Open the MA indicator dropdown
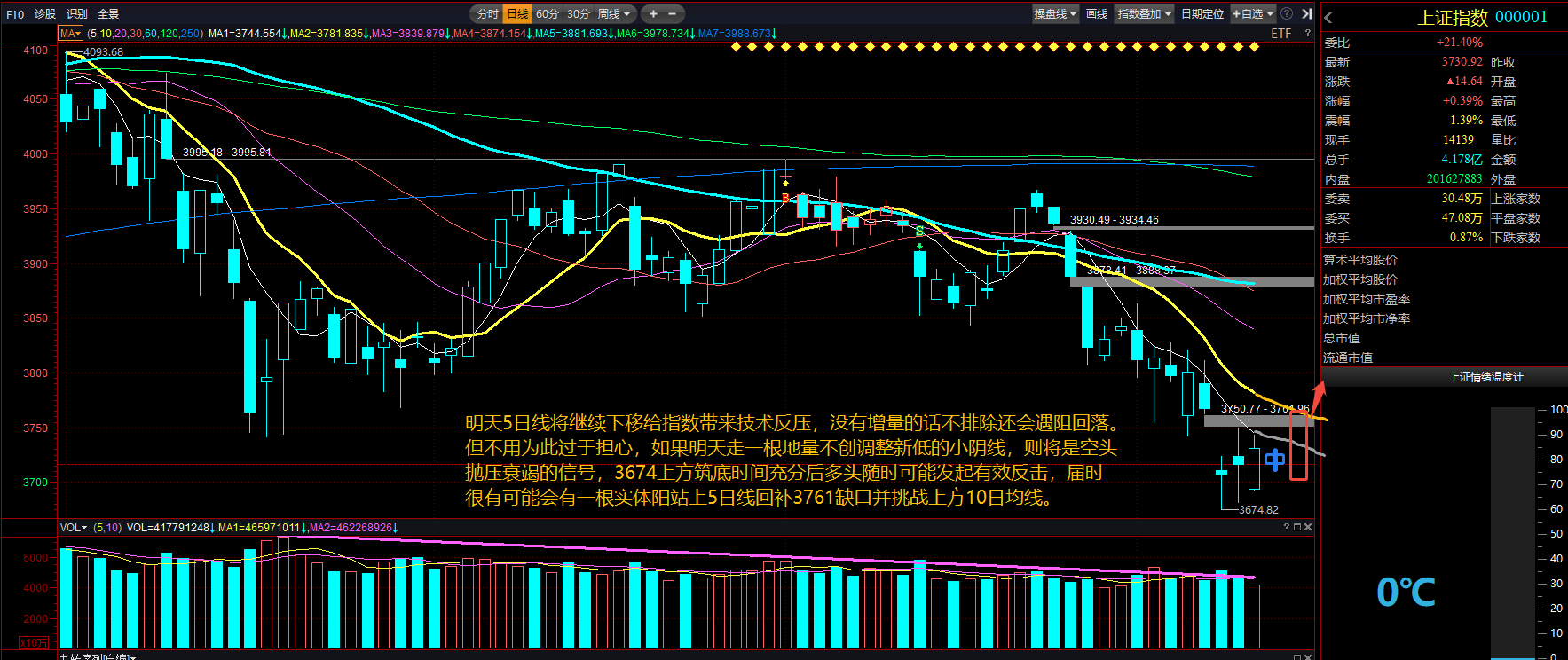 pos(70,33)
